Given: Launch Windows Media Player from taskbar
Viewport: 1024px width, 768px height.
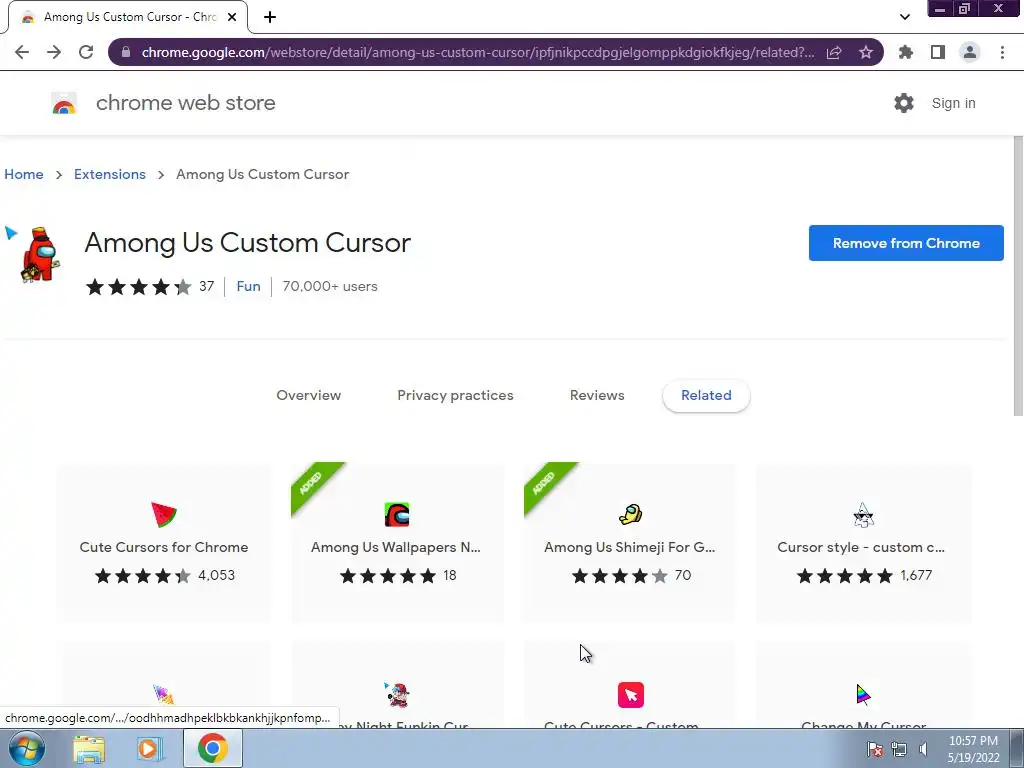Looking at the screenshot, I should pyautogui.click(x=150, y=749).
